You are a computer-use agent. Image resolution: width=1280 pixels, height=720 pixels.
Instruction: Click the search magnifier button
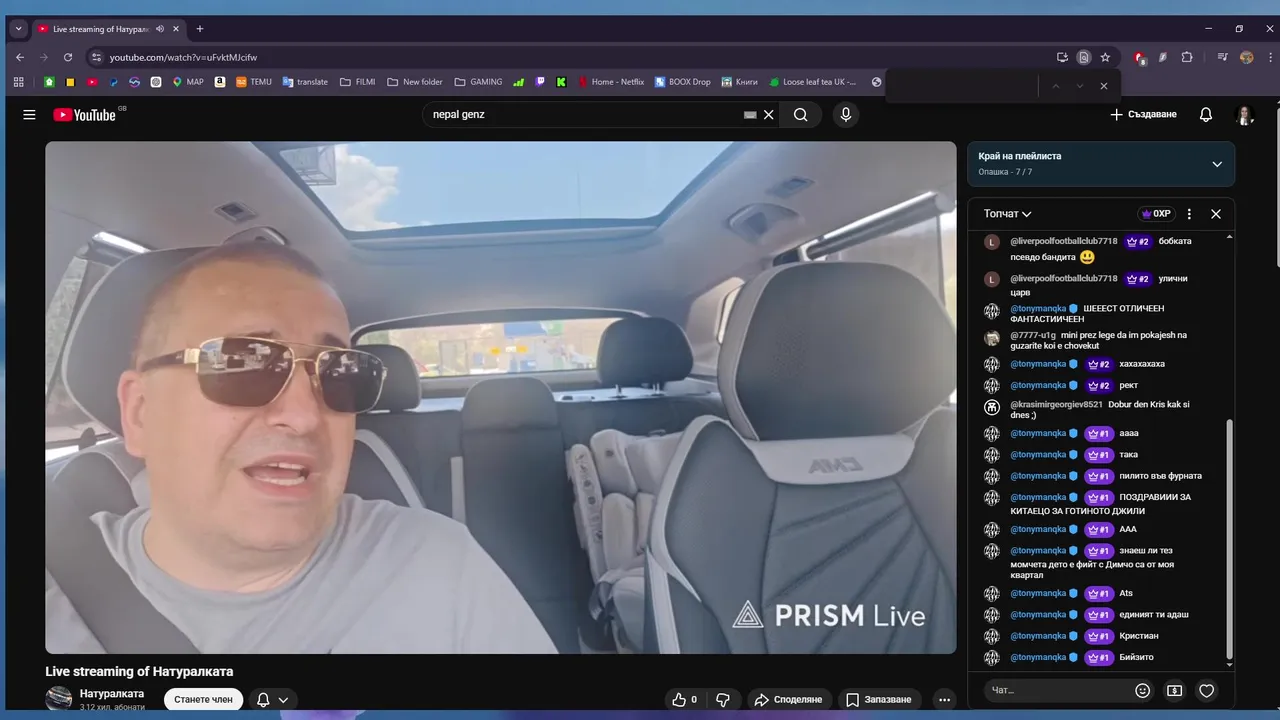(801, 115)
